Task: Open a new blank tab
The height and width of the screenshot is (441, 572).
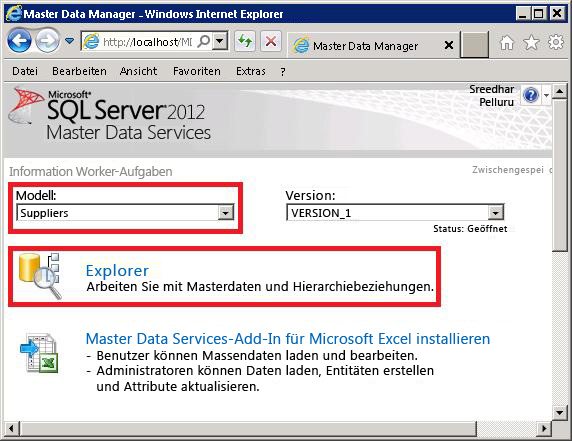Action: [x=474, y=45]
